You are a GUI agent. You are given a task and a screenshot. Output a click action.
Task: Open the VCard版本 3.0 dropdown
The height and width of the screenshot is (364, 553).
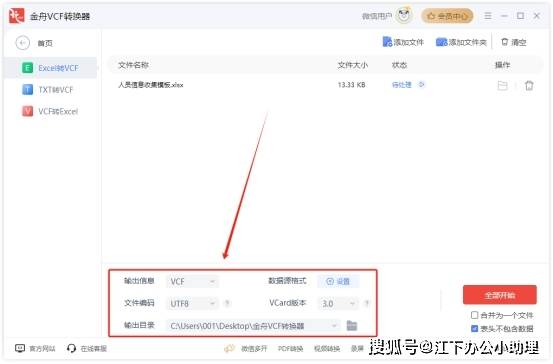[338, 303]
